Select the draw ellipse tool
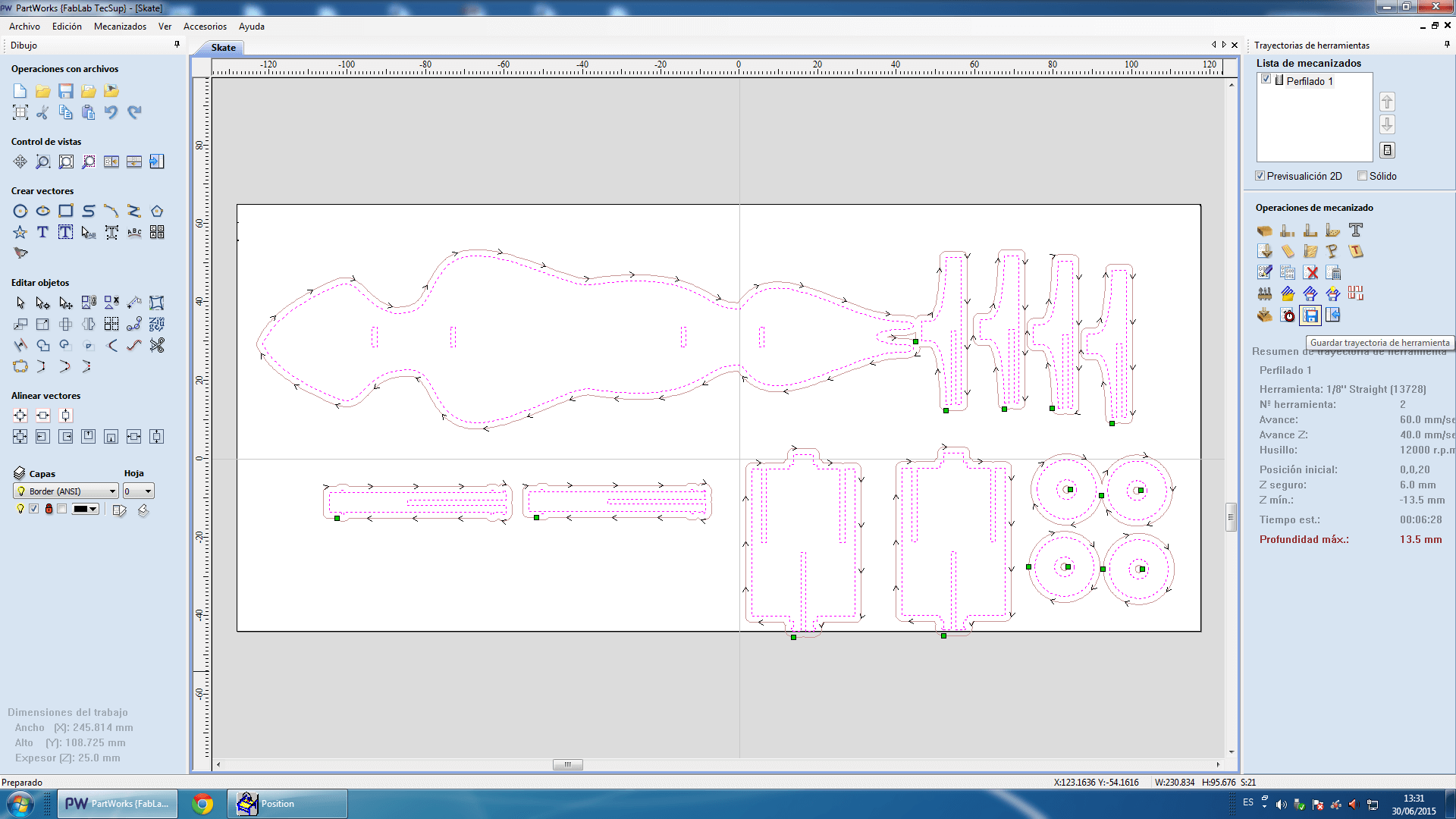The height and width of the screenshot is (819, 1456). [x=43, y=211]
